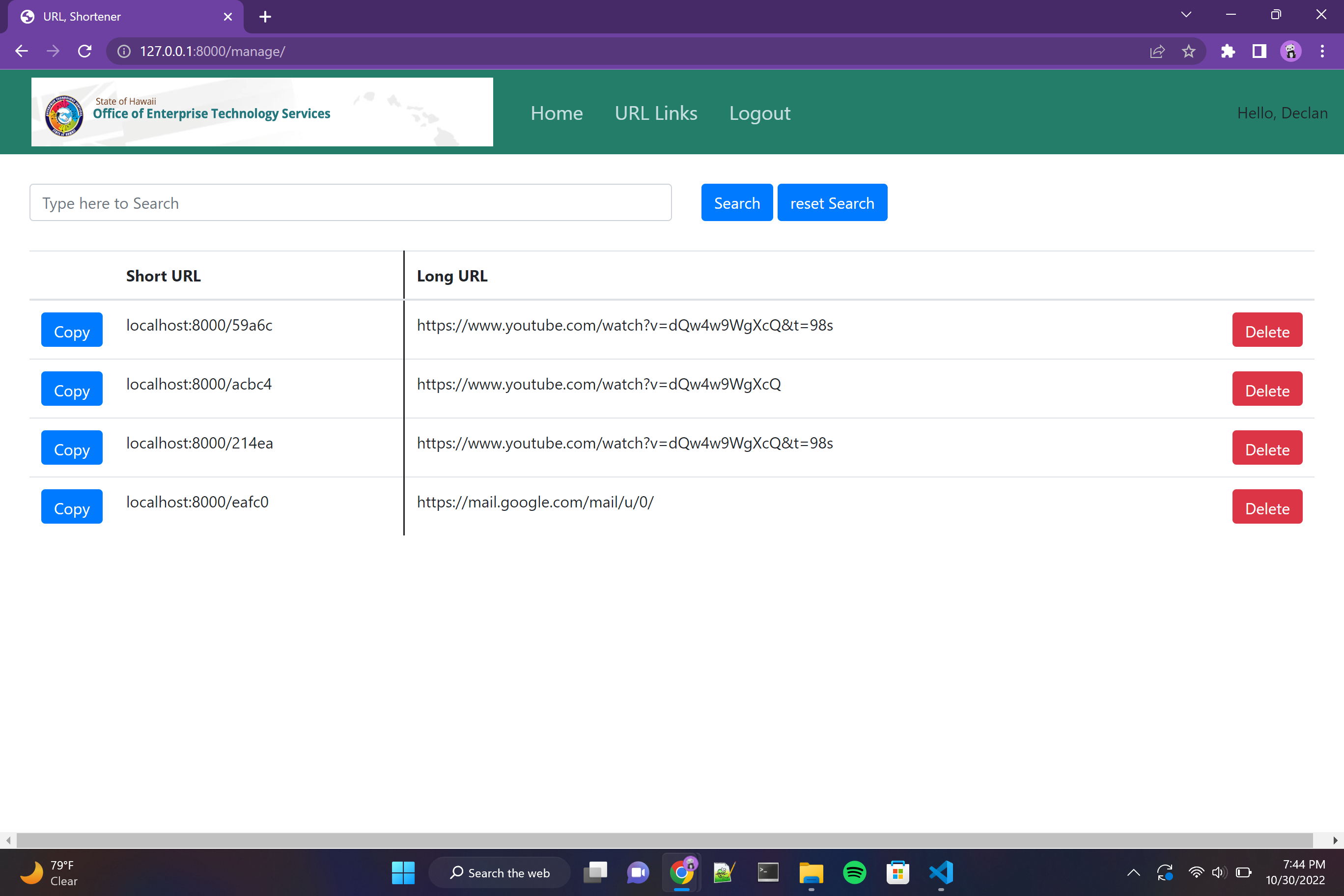The height and width of the screenshot is (896, 1344).
Task: Click the scrollbar right arrow
Action: 1336,840
